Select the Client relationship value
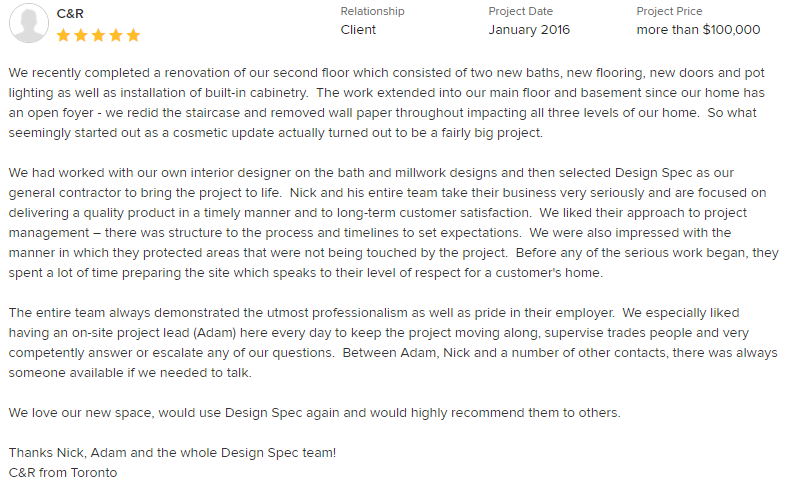Viewport: 802px width, 482px height. (x=358, y=30)
